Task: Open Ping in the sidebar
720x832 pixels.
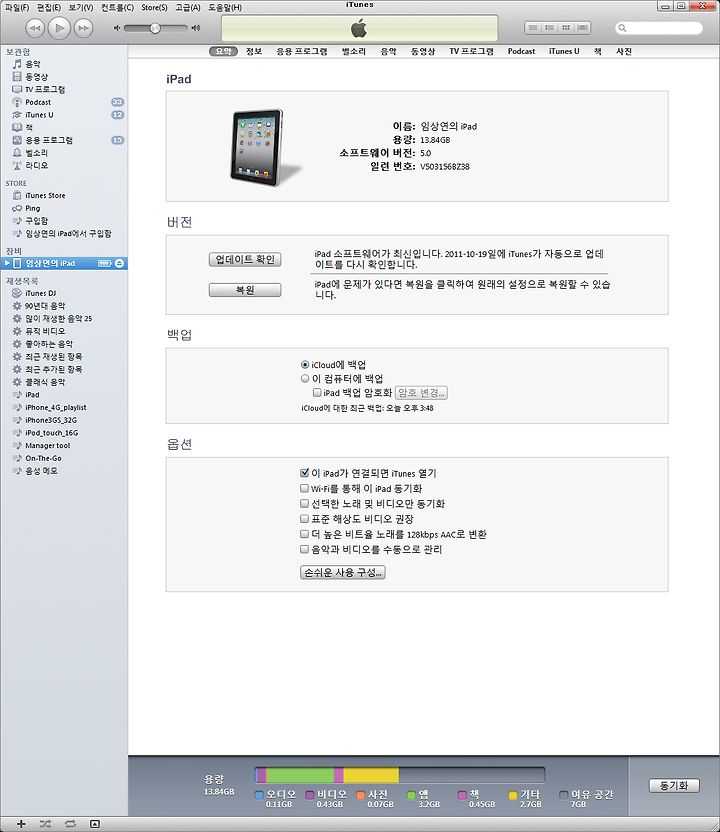Action: click(x=32, y=208)
